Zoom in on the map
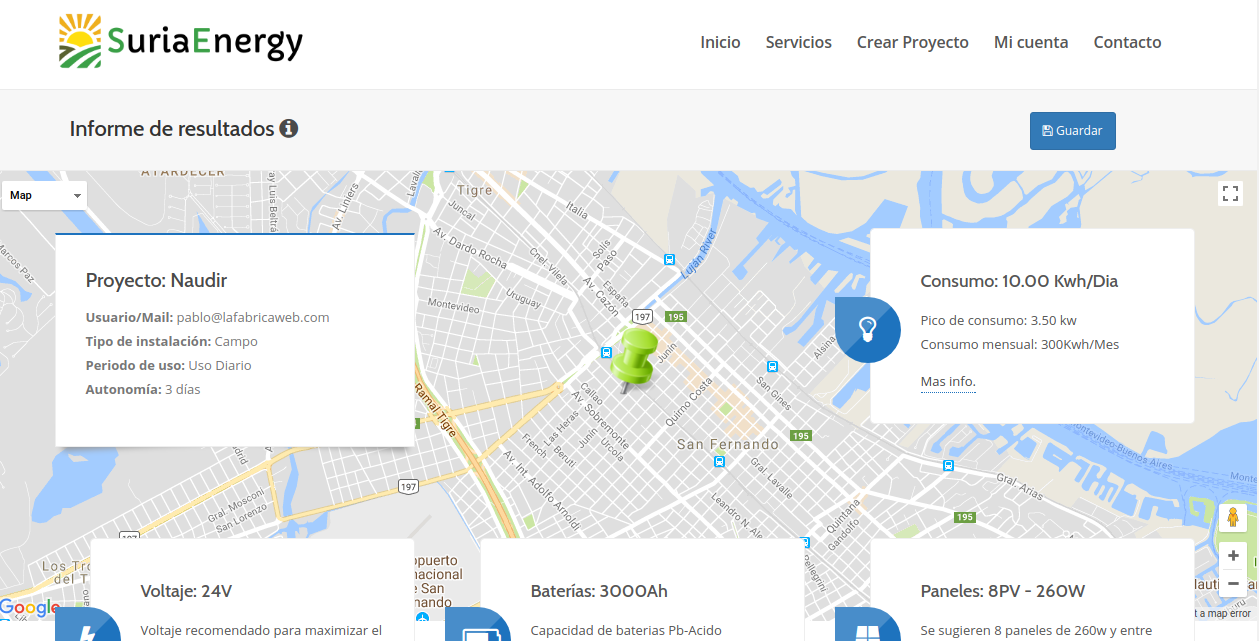The width and height of the screenshot is (1259, 641). click(1232, 555)
